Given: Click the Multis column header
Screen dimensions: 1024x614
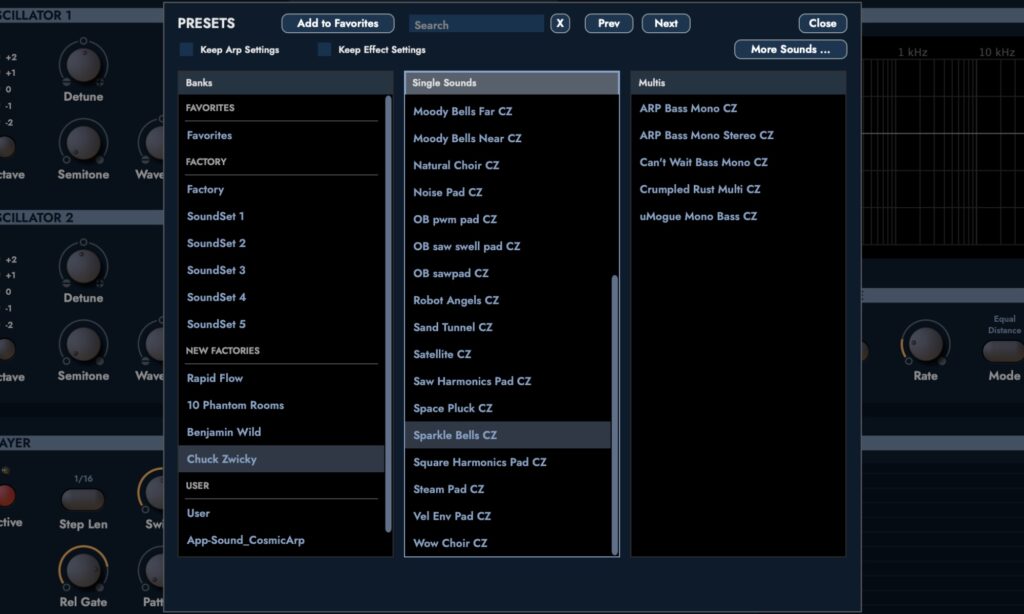Looking at the screenshot, I should [738, 83].
